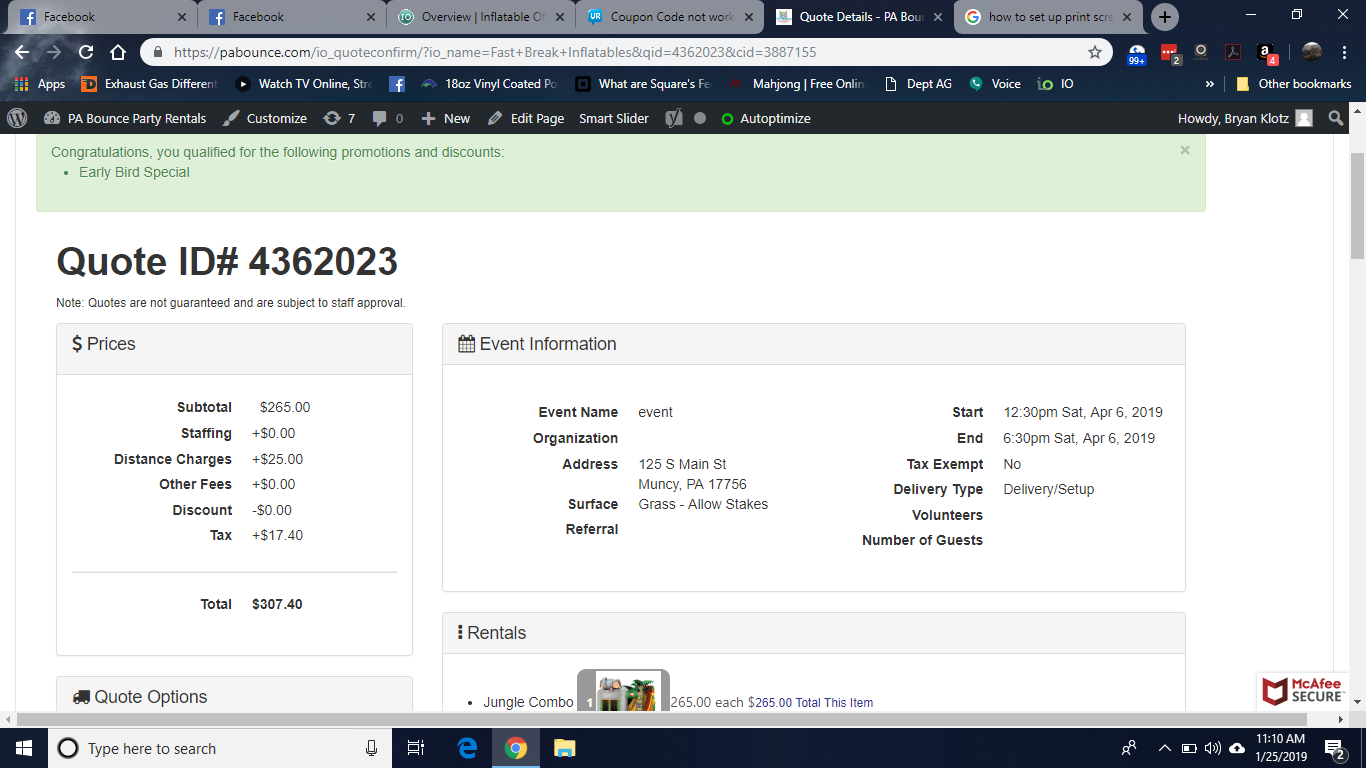Screen dimensions: 1366x768
Task: Open the admin bar search magnifier
Action: pyautogui.click(x=1336, y=118)
